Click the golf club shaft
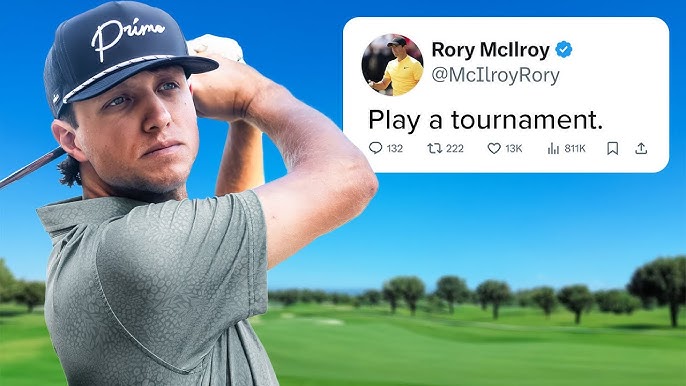Viewport: 686px width, 386px height. coord(32,167)
